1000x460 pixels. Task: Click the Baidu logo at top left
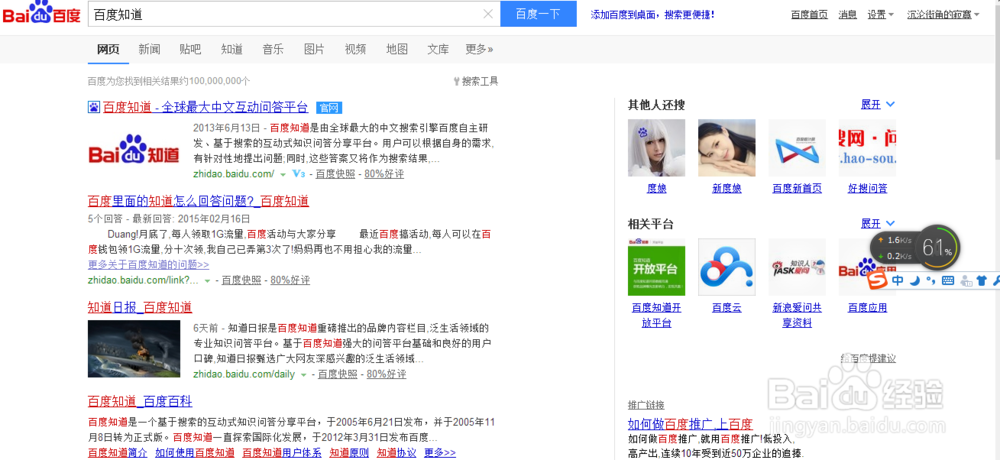(x=41, y=13)
